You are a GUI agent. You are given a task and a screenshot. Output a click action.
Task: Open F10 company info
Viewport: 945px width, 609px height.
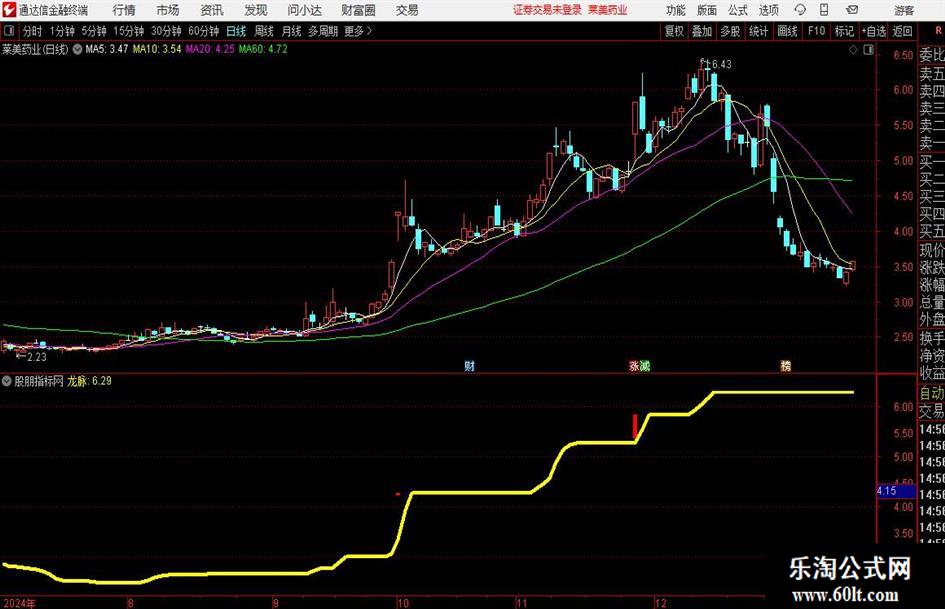(816, 31)
